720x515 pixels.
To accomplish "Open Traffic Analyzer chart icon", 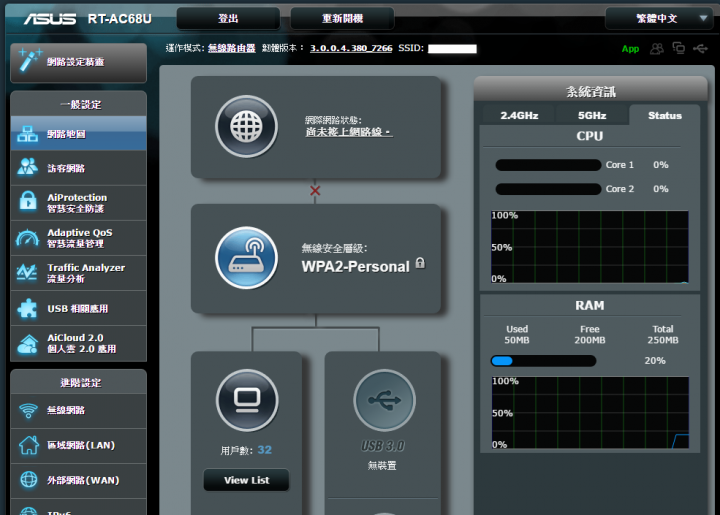I will point(27,272).
